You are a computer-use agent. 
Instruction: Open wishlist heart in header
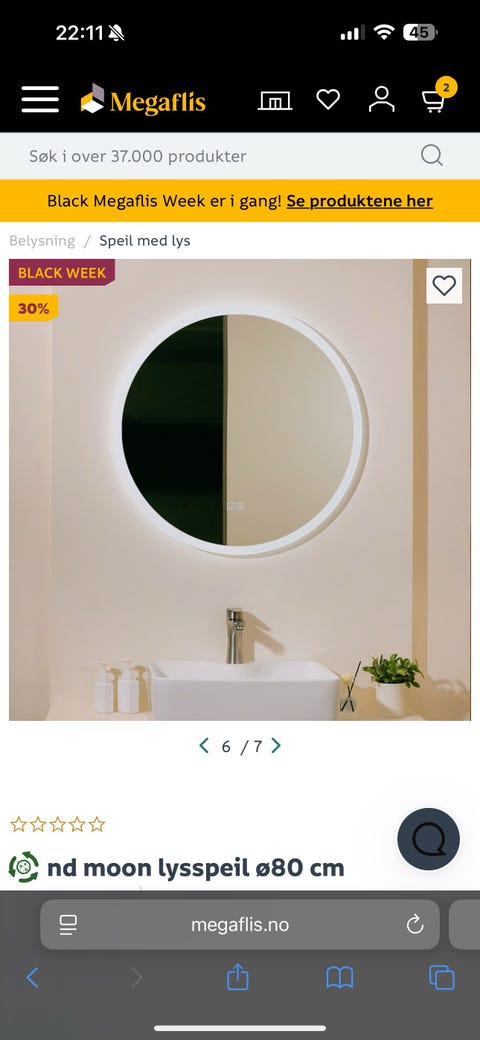[x=328, y=99]
